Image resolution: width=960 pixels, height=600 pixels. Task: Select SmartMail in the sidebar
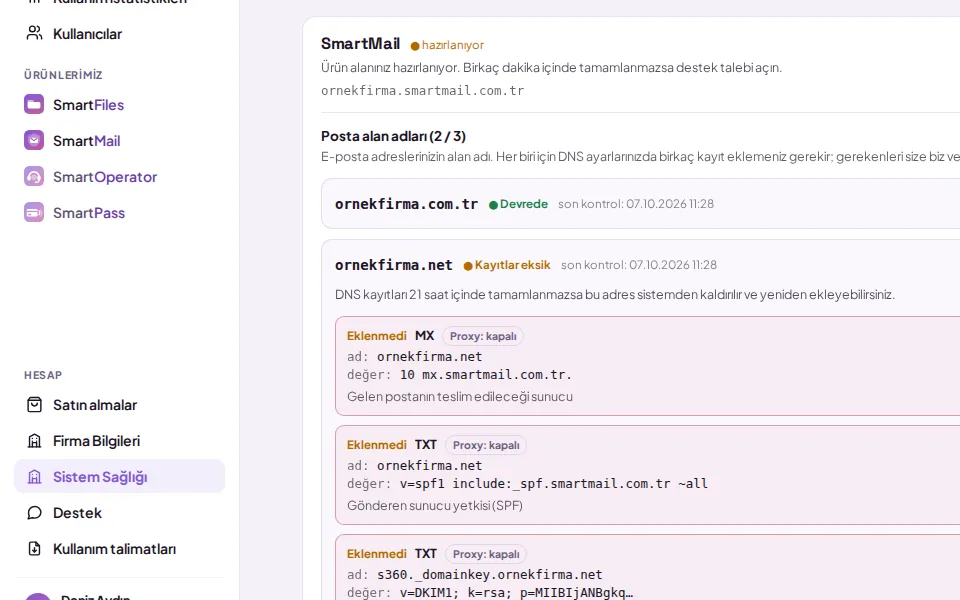click(x=86, y=141)
